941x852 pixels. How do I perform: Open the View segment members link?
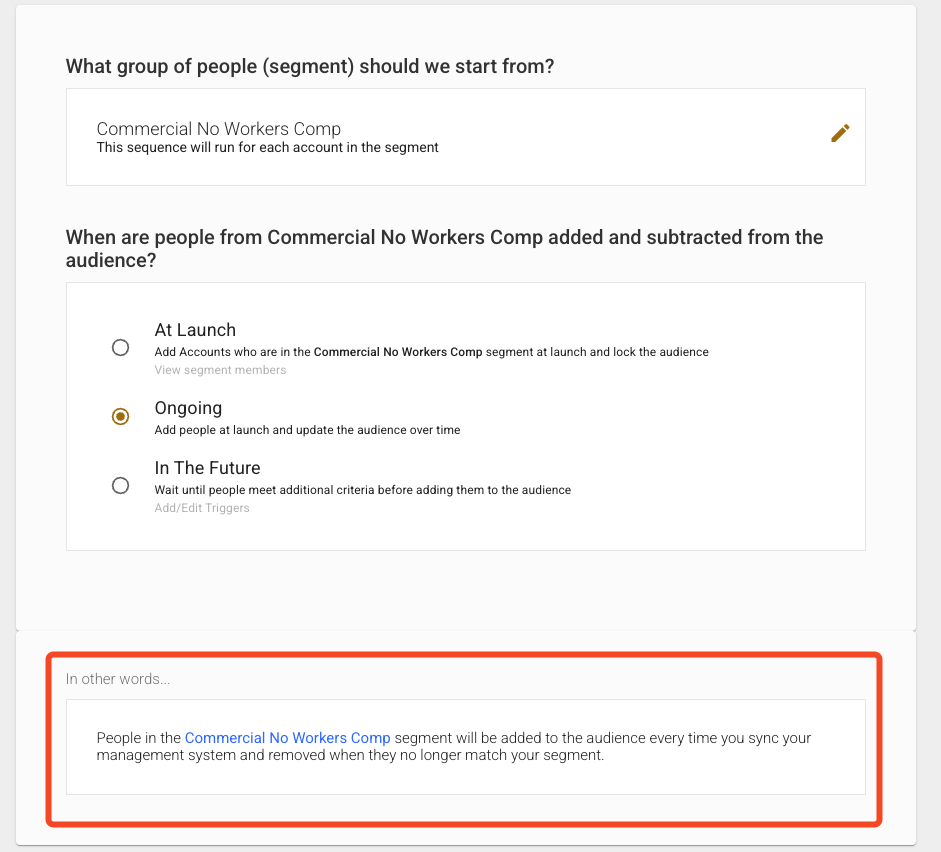220,370
